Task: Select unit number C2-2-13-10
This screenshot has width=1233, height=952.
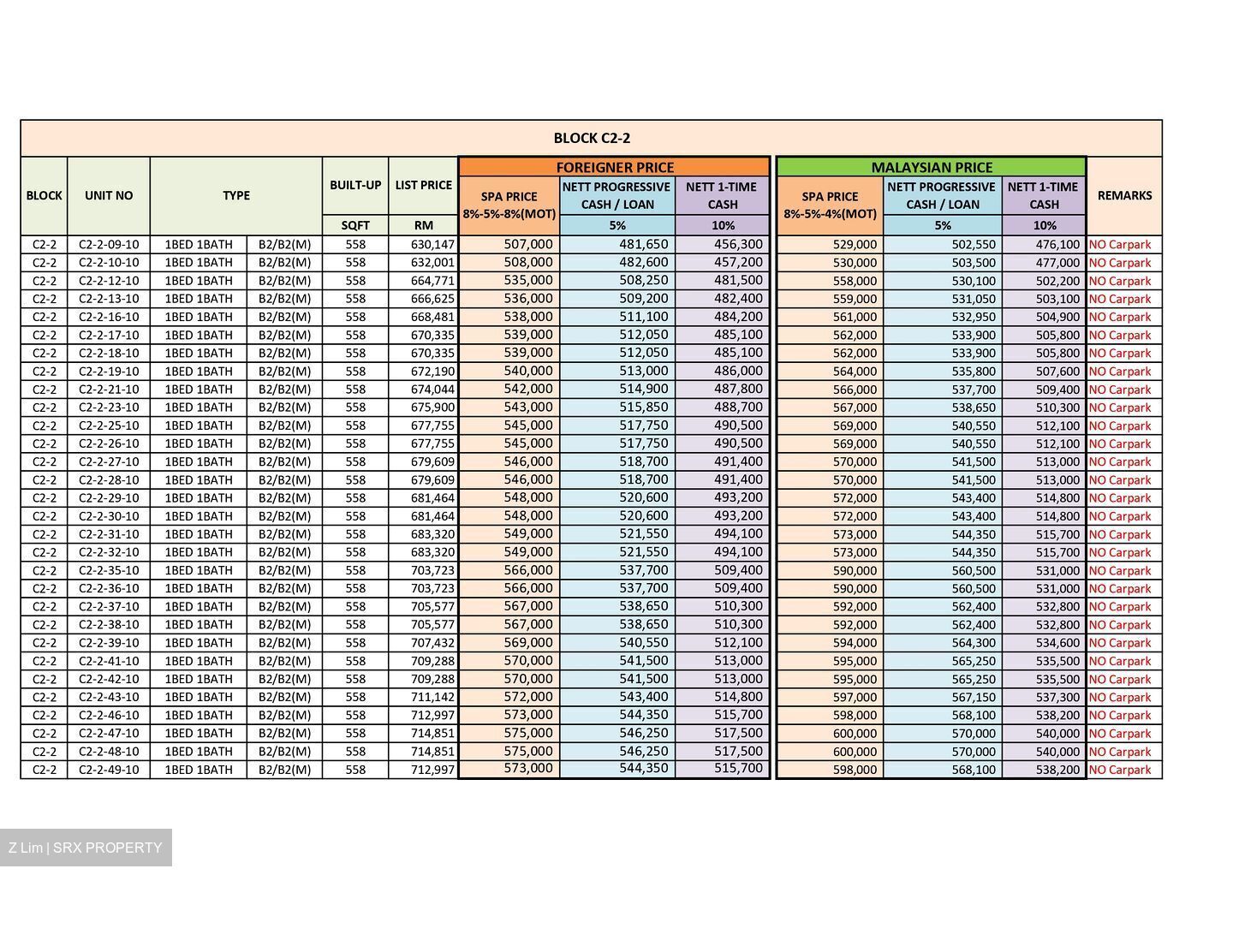Action: click(109, 299)
